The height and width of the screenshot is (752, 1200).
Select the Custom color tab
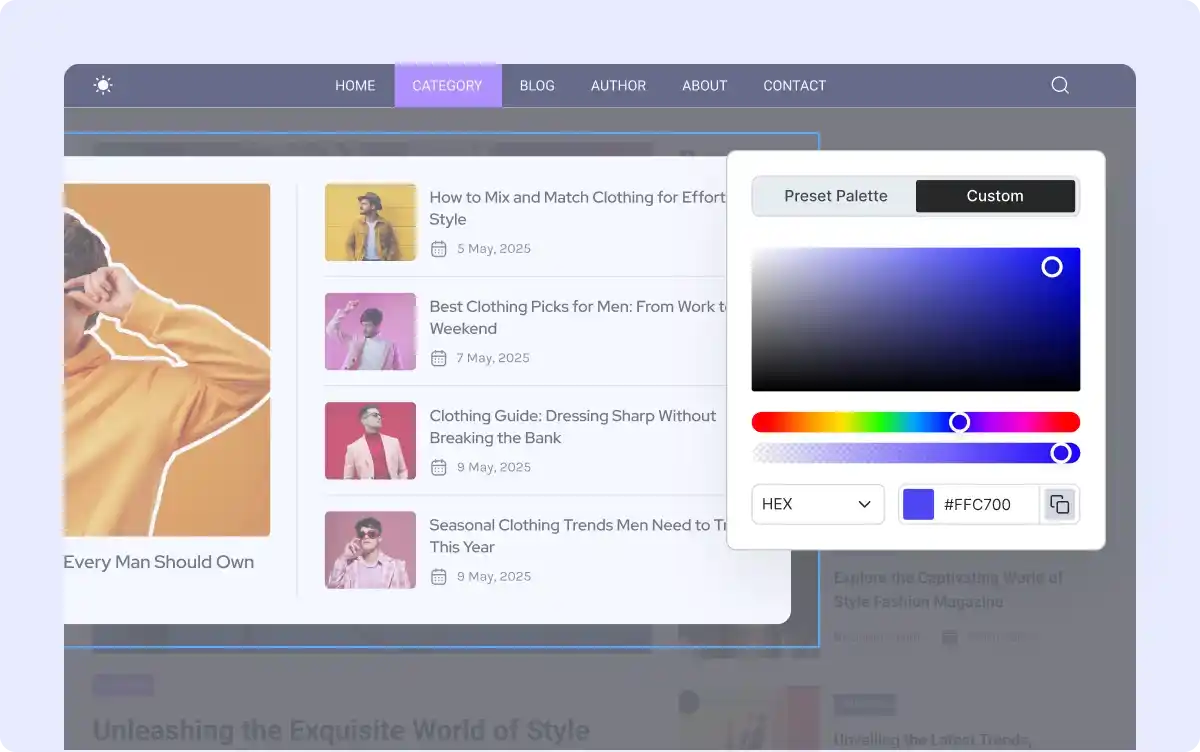coord(995,196)
